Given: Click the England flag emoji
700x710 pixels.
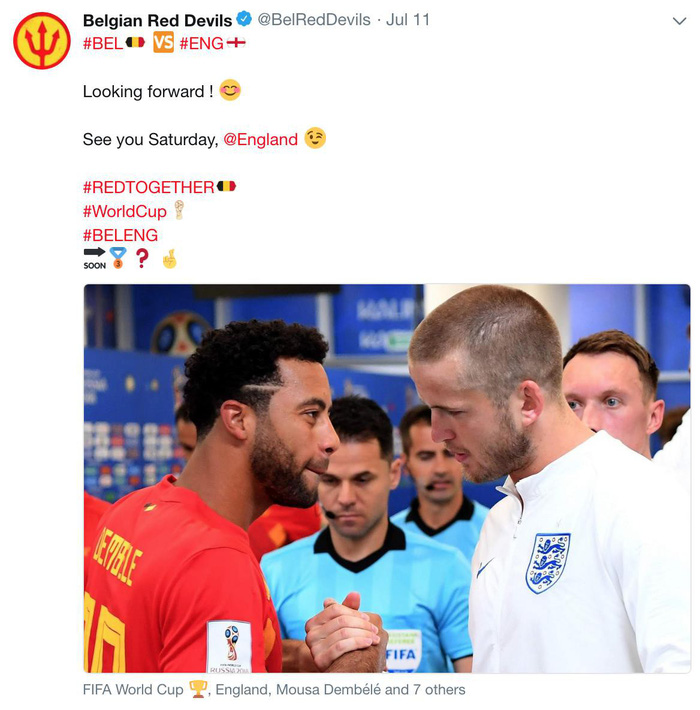Looking at the screenshot, I should coord(236,43).
